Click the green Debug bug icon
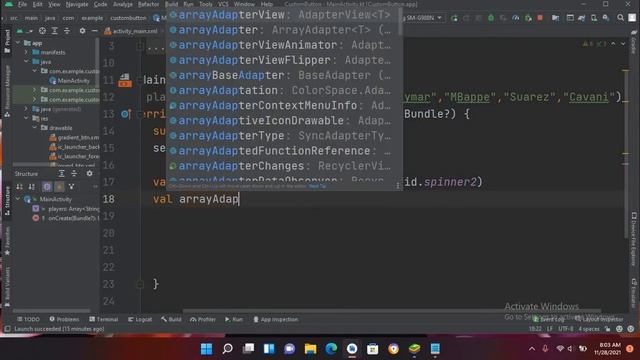This screenshot has height=360, width=640. (x=491, y=18)
